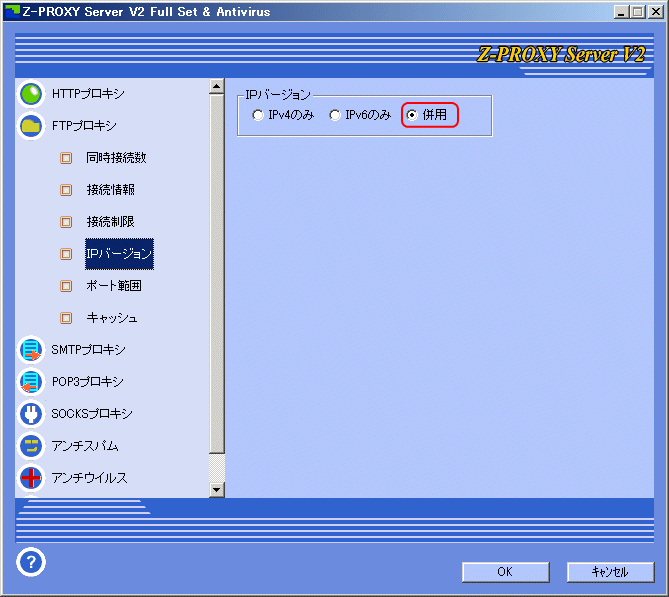The height and width of the screenshot is (597, 669).
Task: Confirm settings with the OK button
Action: click(x=506, y=572)
